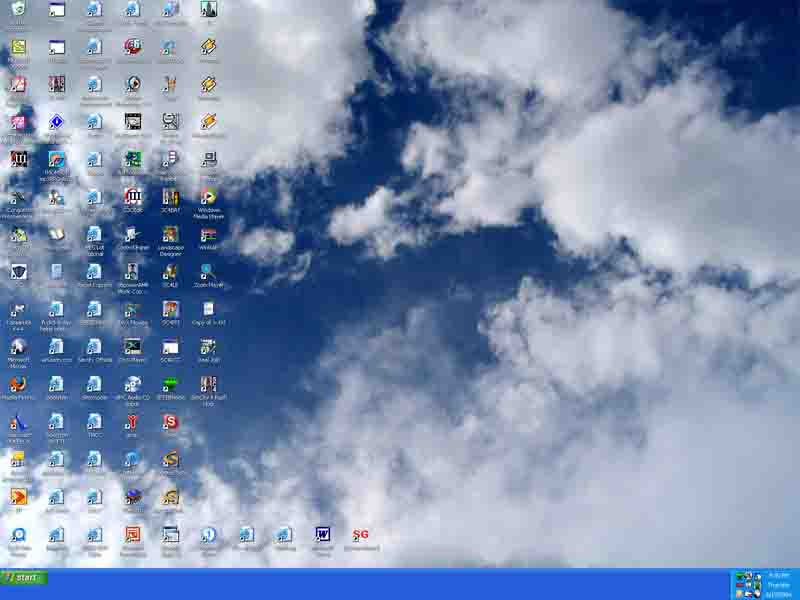Click the green SETI@home desktop icon
Viewport: 800px width, 600px height.
170,385
